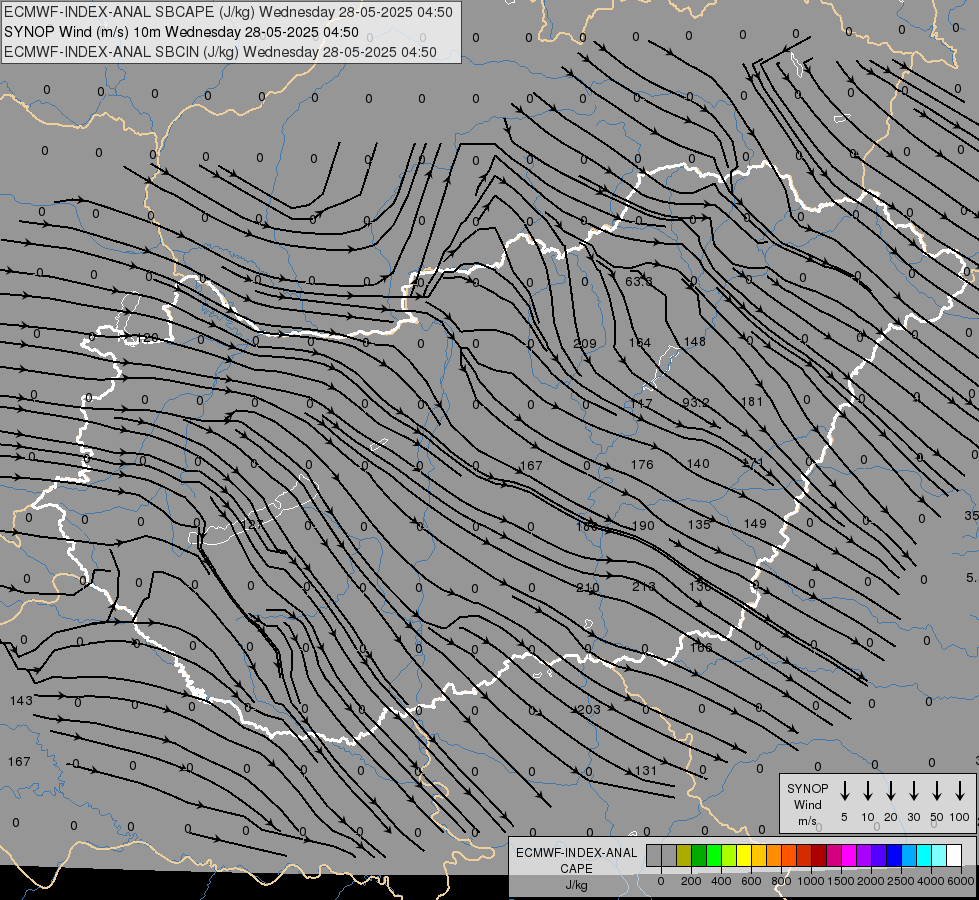Click the map value 203

coord(589,710)
